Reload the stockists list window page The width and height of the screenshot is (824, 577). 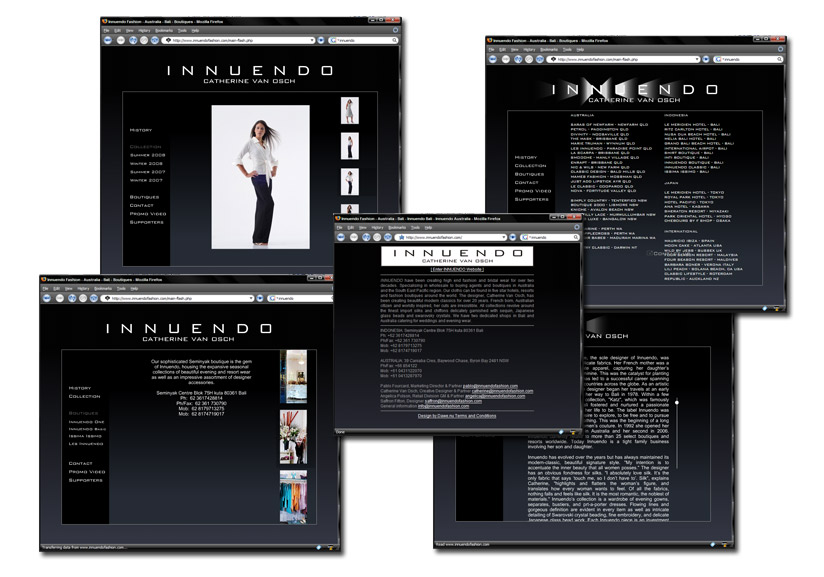[518, 59]
